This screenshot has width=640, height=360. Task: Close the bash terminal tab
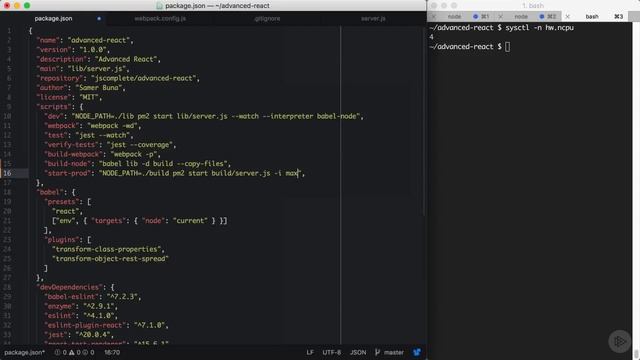click(x=567, y=16)
